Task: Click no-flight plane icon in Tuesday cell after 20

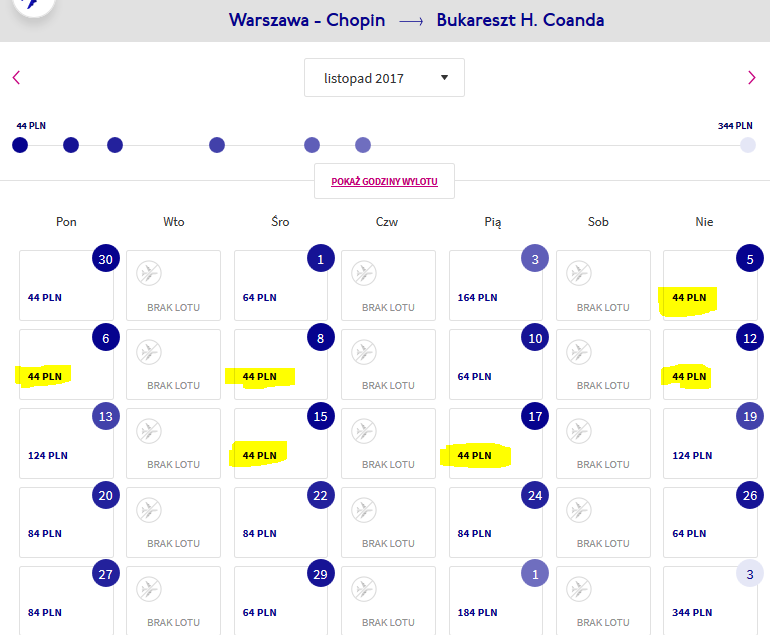Action: 149,510
